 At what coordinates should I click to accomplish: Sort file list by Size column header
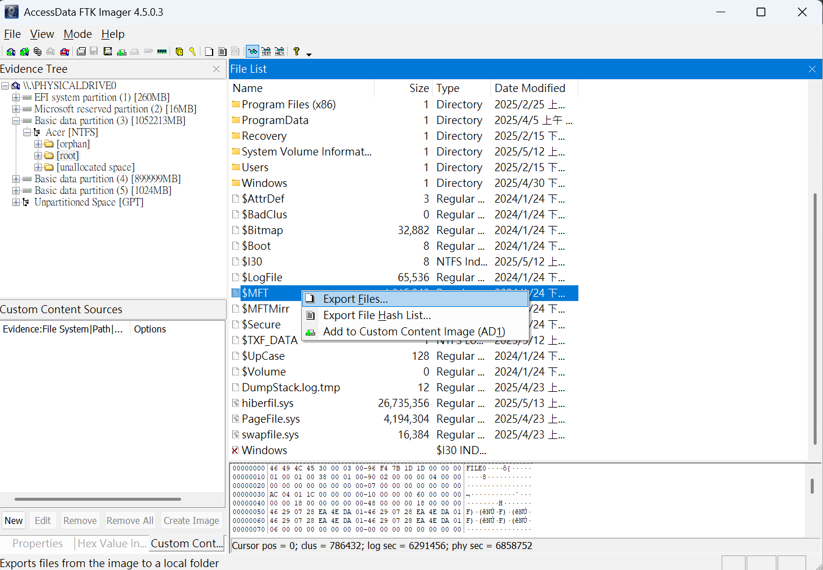[404, 88]
